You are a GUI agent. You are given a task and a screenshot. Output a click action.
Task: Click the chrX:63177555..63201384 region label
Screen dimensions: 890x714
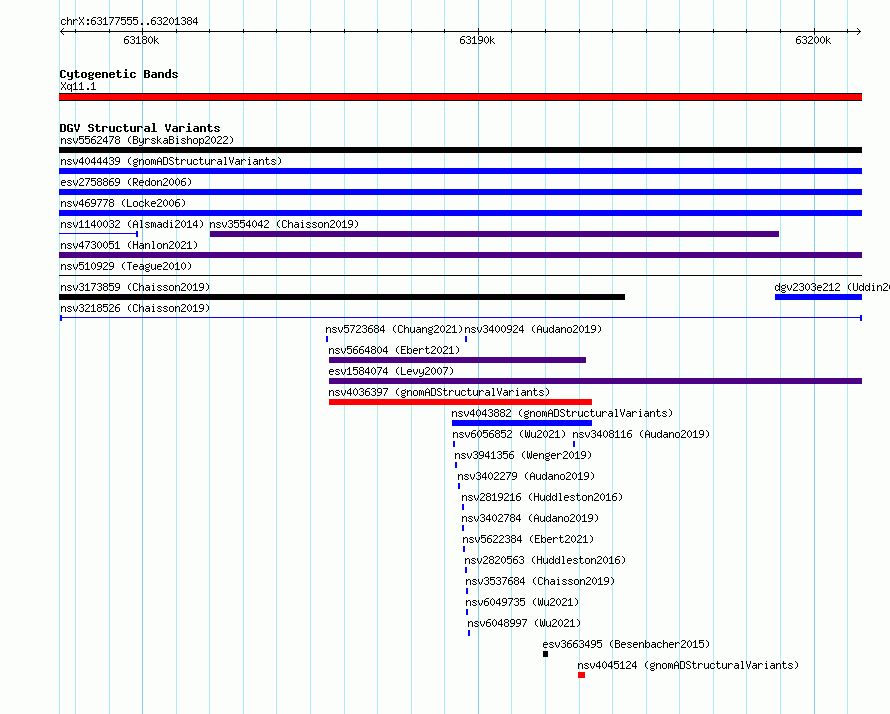click(x=129, y=22)
